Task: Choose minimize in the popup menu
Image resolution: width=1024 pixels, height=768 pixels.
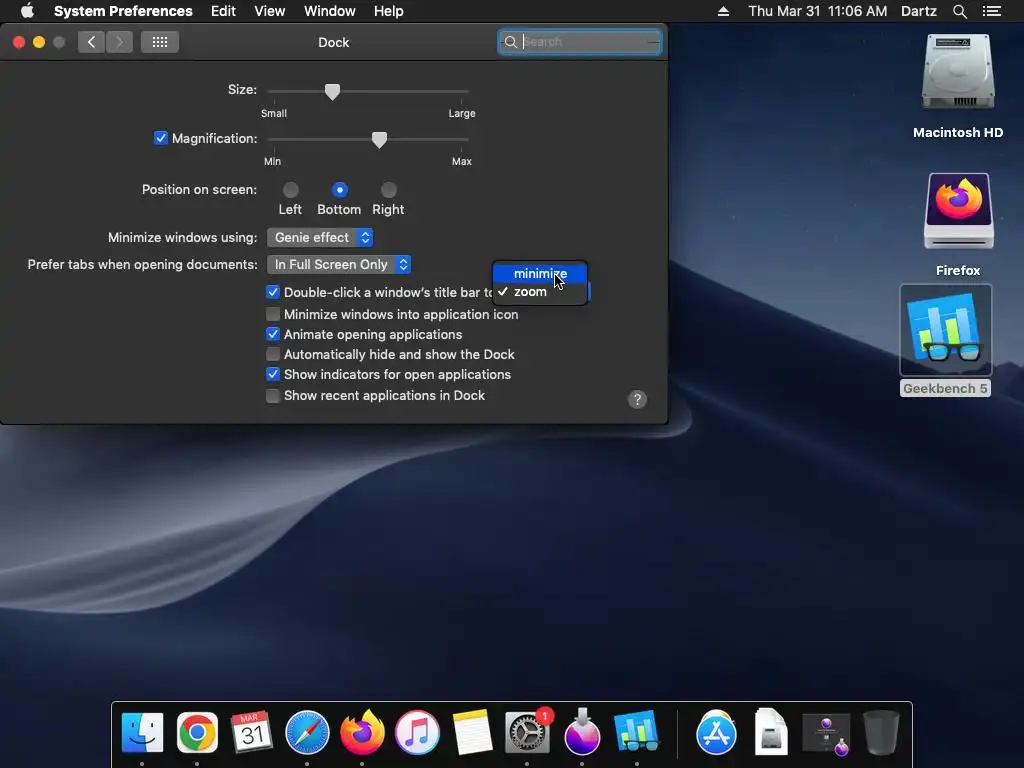Action: point(540,274)
